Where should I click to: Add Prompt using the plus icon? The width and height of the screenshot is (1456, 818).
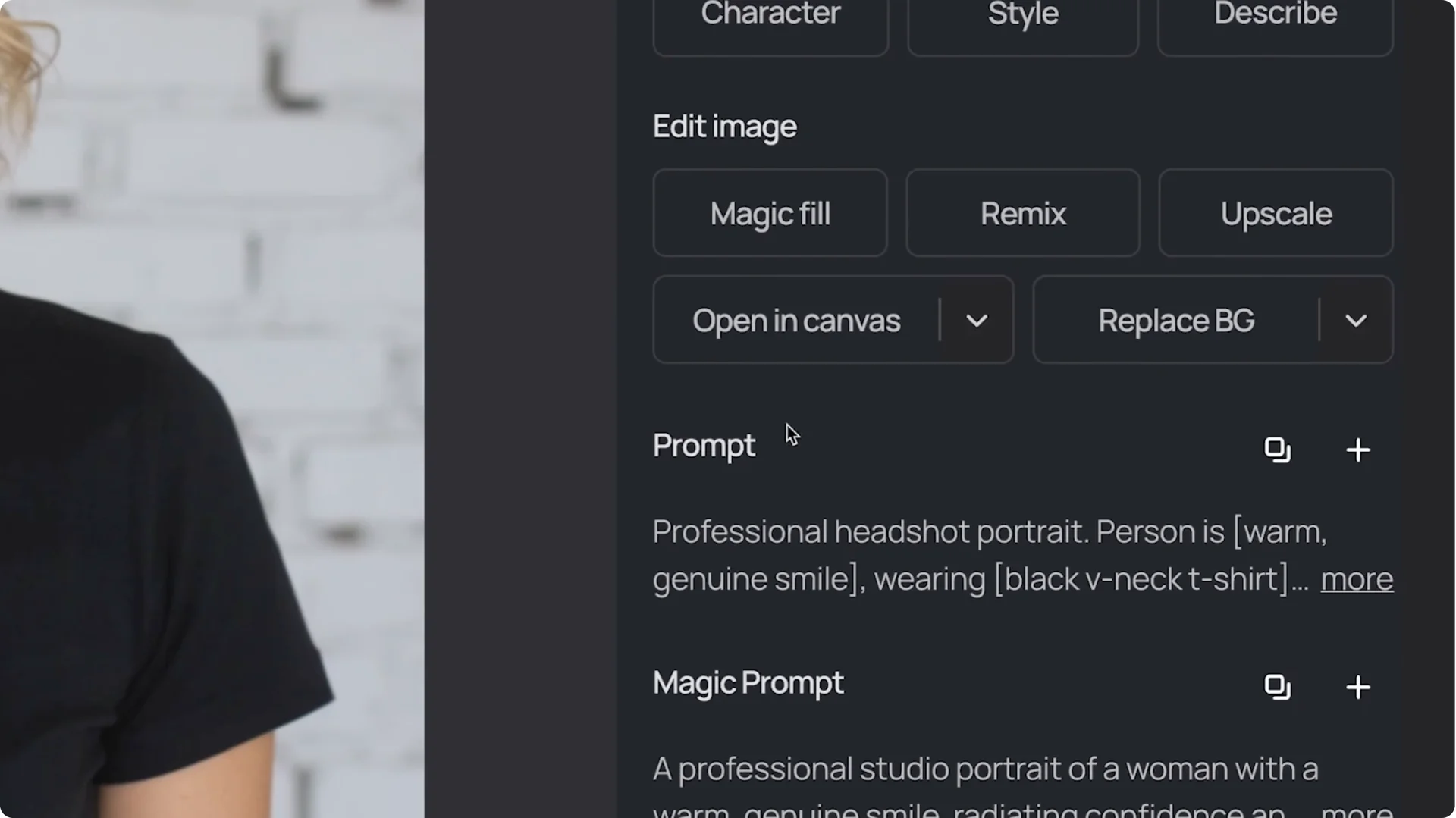click(x=1357, y=450)
